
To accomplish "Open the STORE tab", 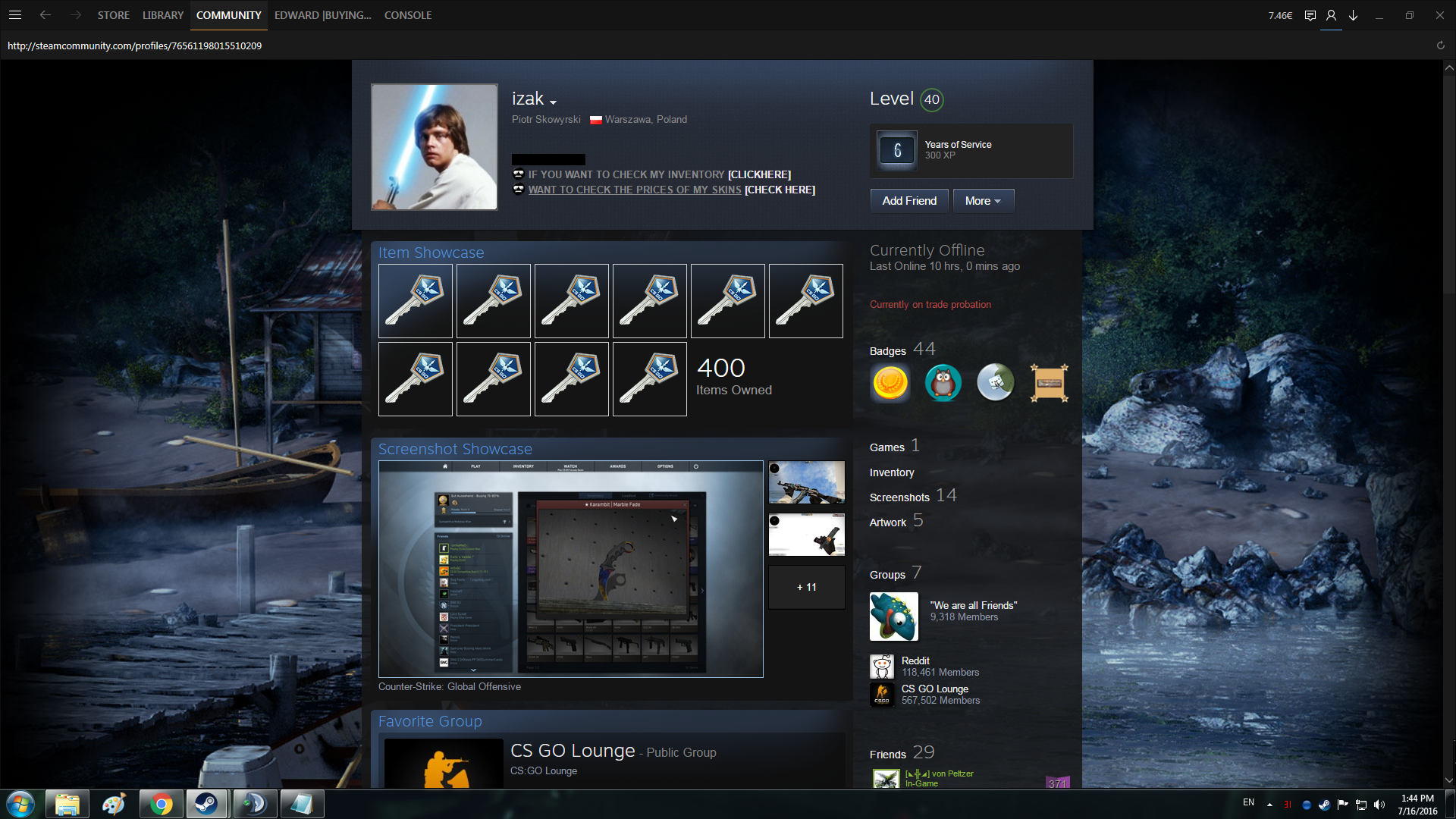I will click(113, 15).
